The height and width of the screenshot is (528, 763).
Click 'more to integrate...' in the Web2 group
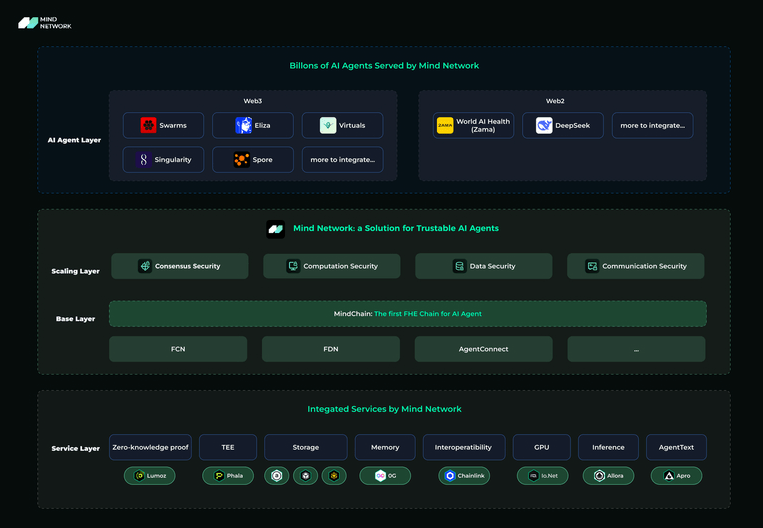tap(653, 126)
